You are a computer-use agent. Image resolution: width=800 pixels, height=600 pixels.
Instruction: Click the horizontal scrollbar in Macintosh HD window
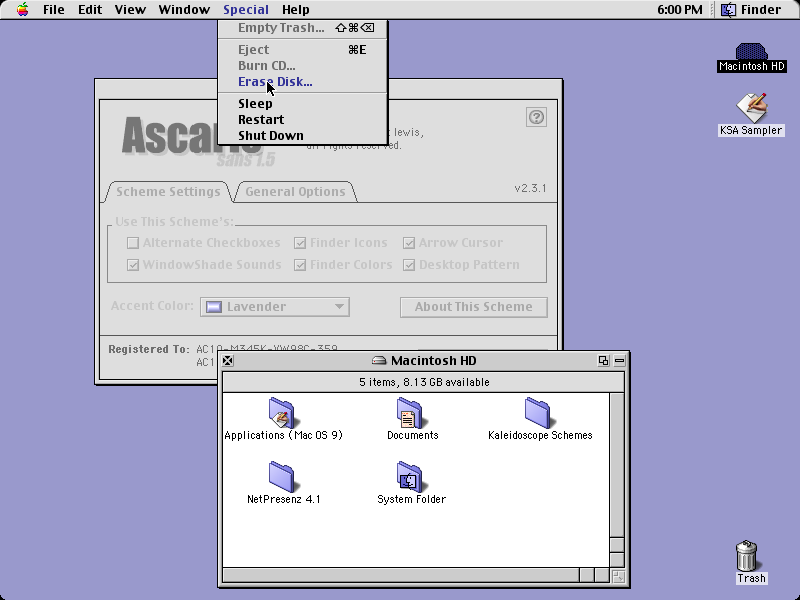(416, 576)
